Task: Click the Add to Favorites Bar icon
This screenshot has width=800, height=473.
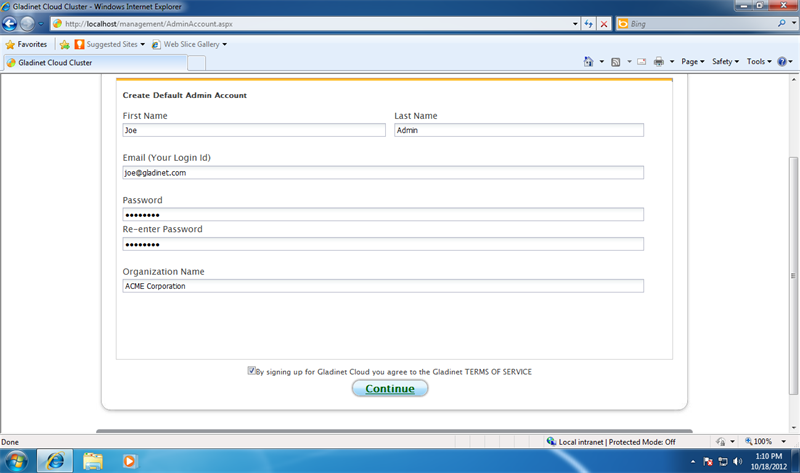Action: click(x=64, y=44)
